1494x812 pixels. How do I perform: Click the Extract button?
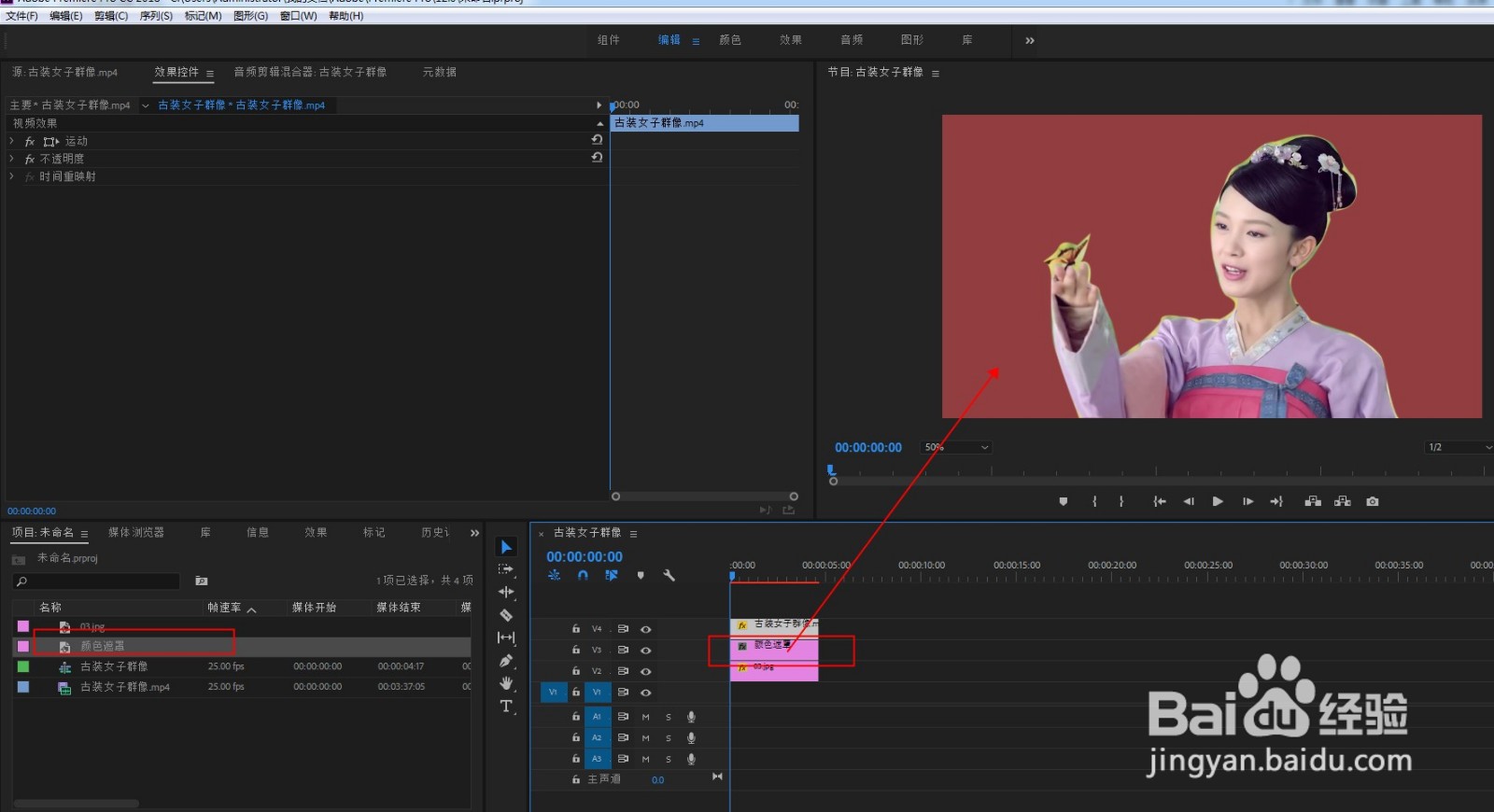coord(1343,502)
